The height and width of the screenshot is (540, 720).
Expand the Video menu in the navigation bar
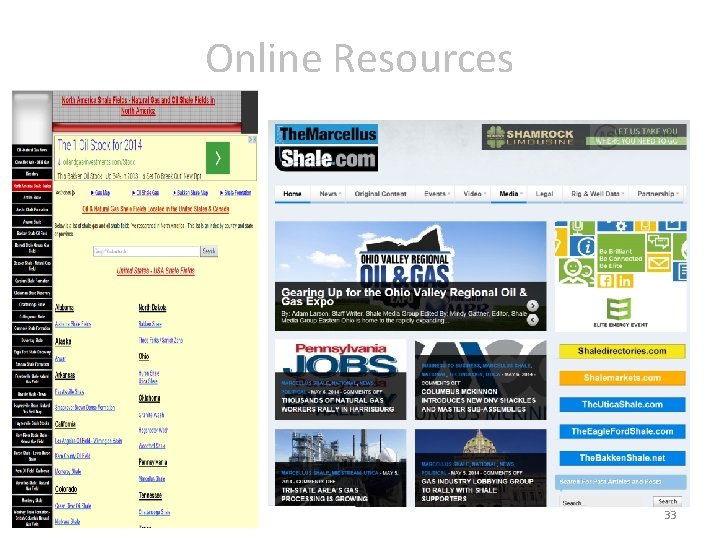pyautogui.click(x=474, y=194)
